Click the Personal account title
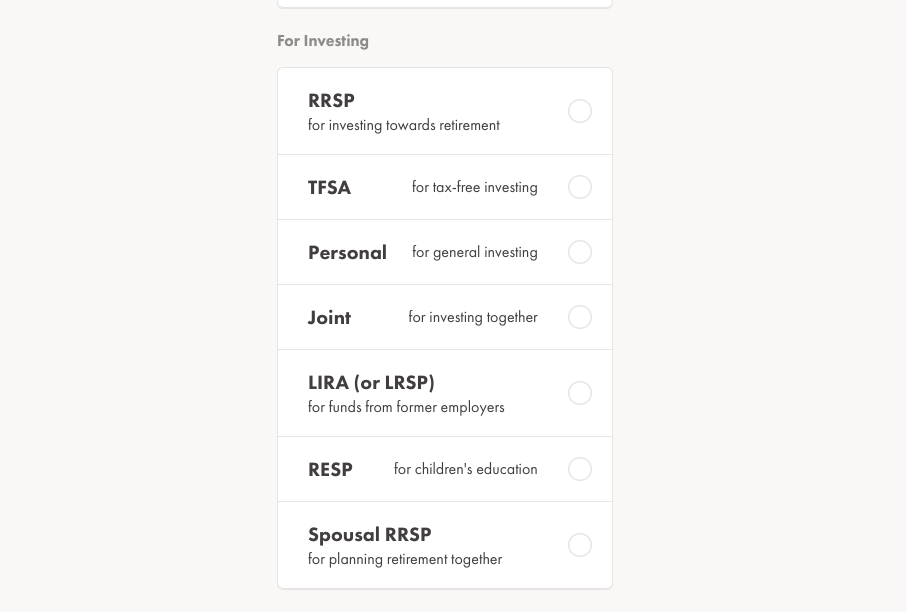Screen dimensions: 907x612 click(347, 253)
